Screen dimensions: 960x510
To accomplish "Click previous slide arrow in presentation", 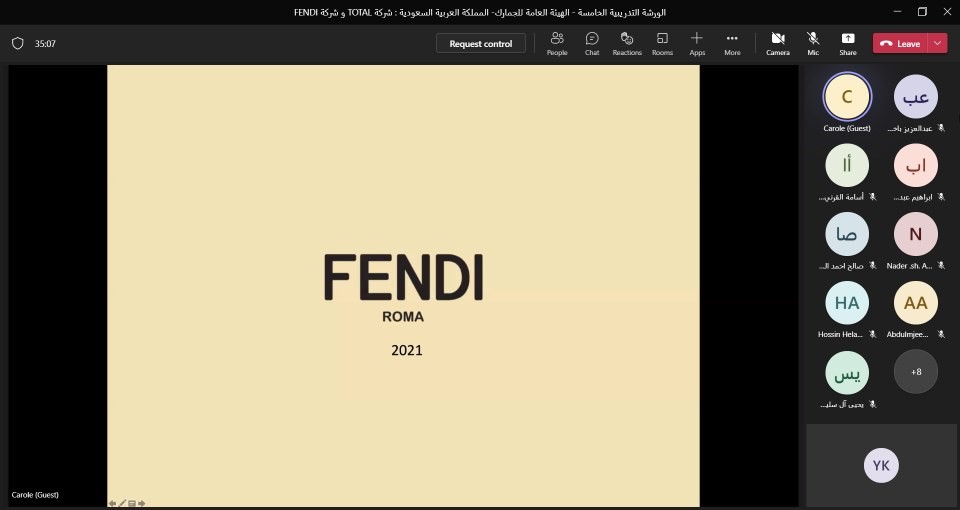I will click(113, 503).
